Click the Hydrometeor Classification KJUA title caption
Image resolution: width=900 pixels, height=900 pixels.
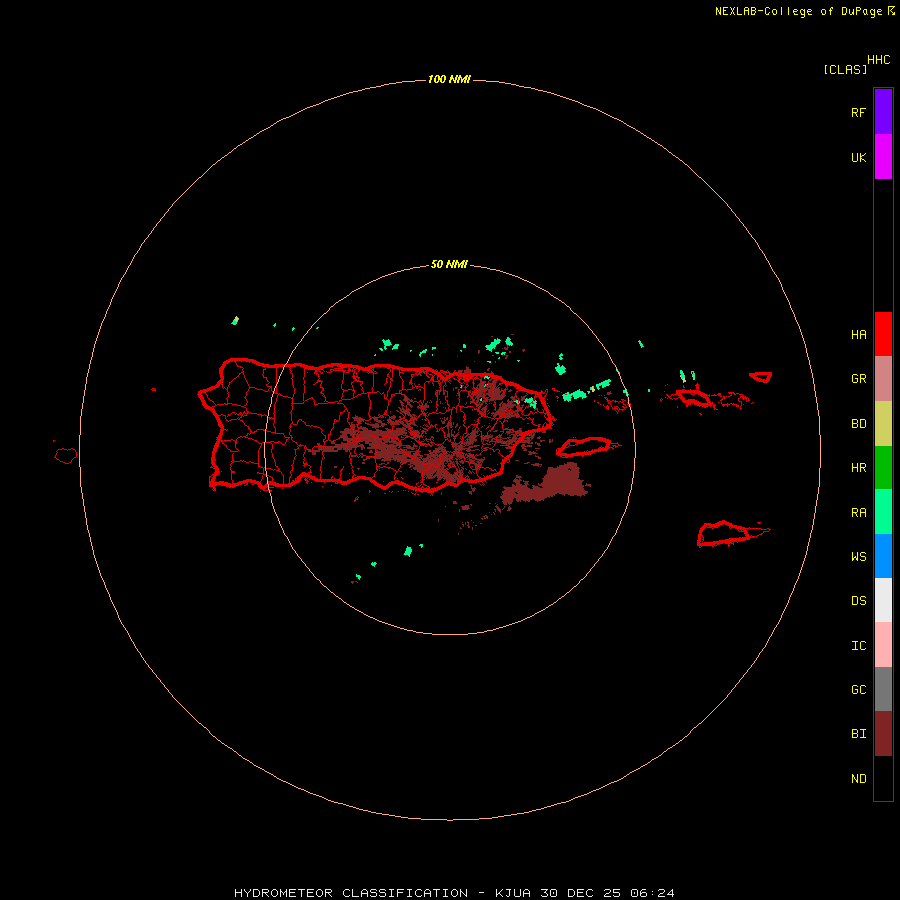point(454,893)
